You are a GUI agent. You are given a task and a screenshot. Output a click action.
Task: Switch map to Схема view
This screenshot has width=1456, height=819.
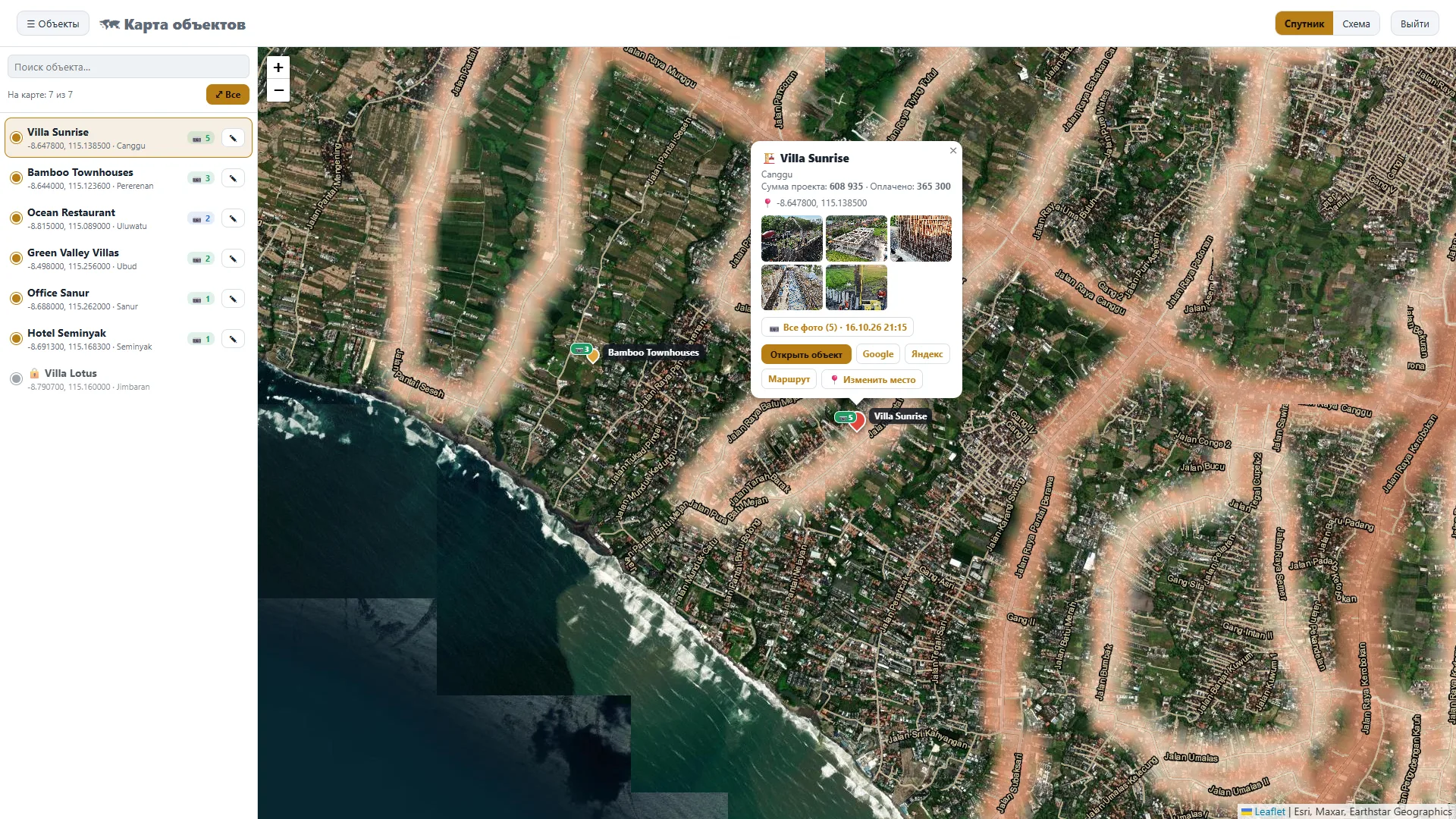point(1356,24)
